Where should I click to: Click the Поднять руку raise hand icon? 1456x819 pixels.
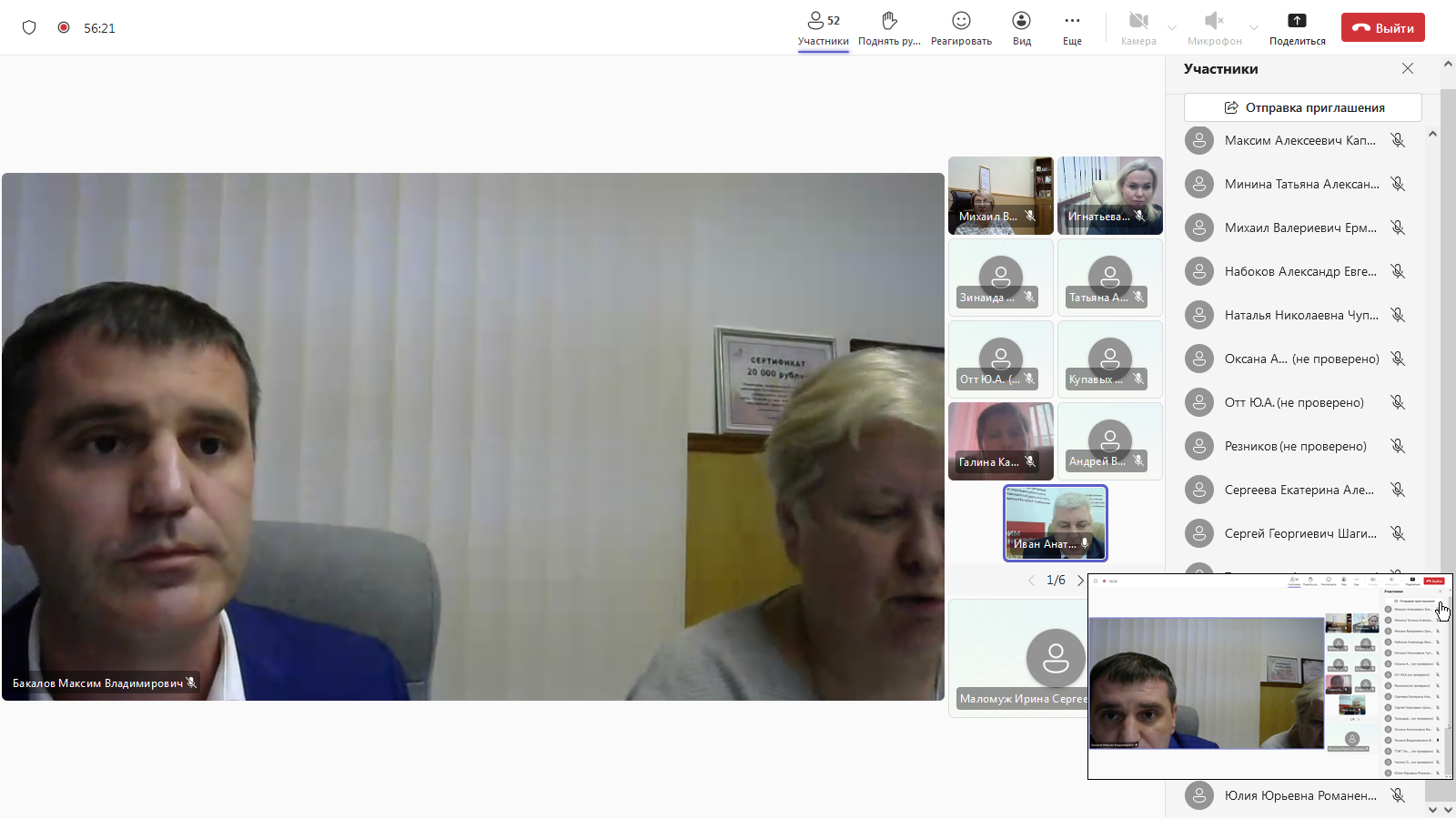[x=889, y=21]
